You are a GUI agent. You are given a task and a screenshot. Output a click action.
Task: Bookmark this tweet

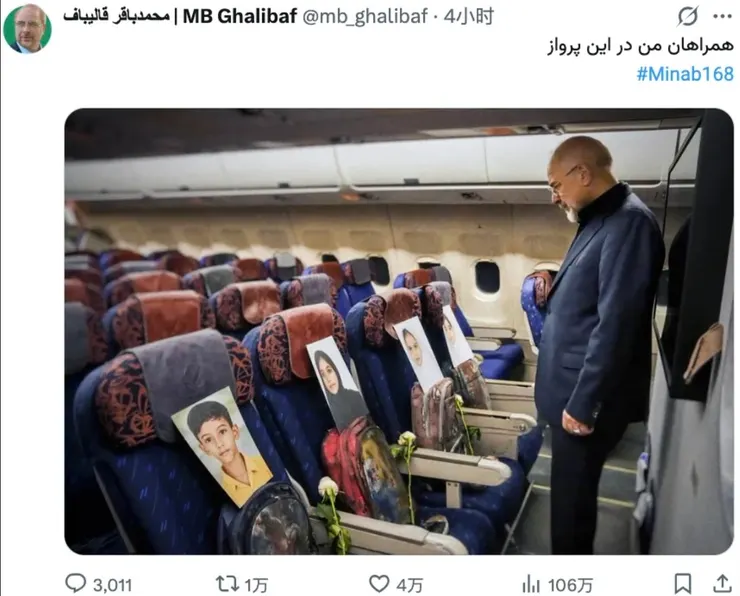pyautogui.click(x=682, y=584)
